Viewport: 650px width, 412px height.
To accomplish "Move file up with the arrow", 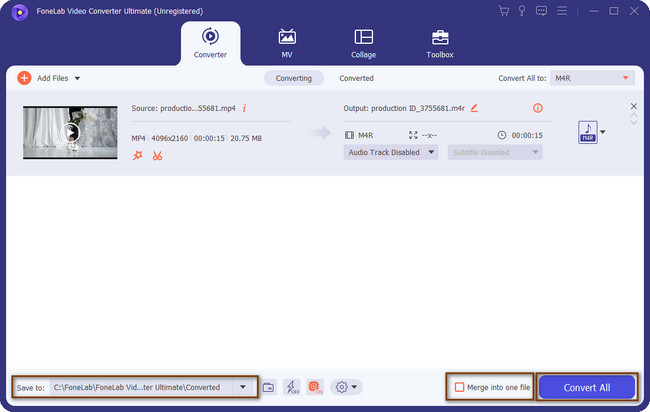I will [x=633, y=115].
